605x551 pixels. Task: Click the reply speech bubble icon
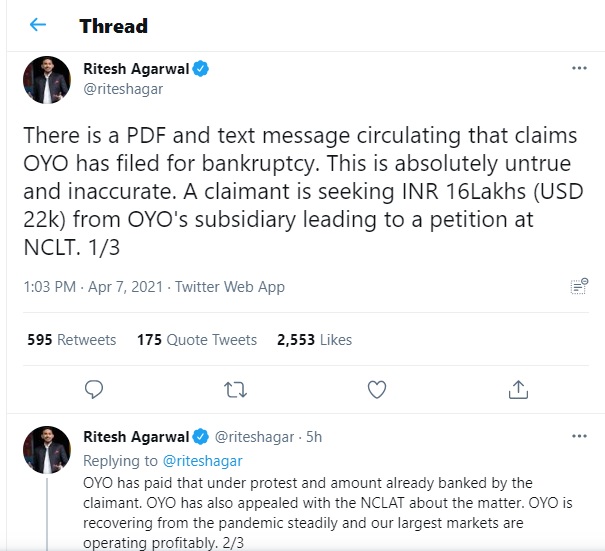pyautogui.click(x=94, y=388)
